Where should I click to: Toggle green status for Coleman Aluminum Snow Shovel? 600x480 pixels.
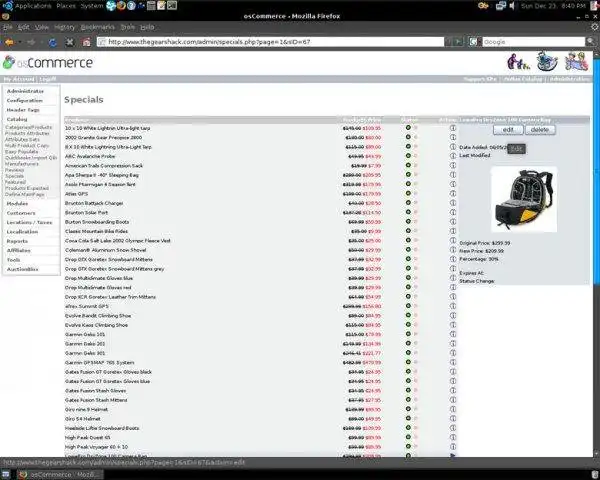click(408, 250)
